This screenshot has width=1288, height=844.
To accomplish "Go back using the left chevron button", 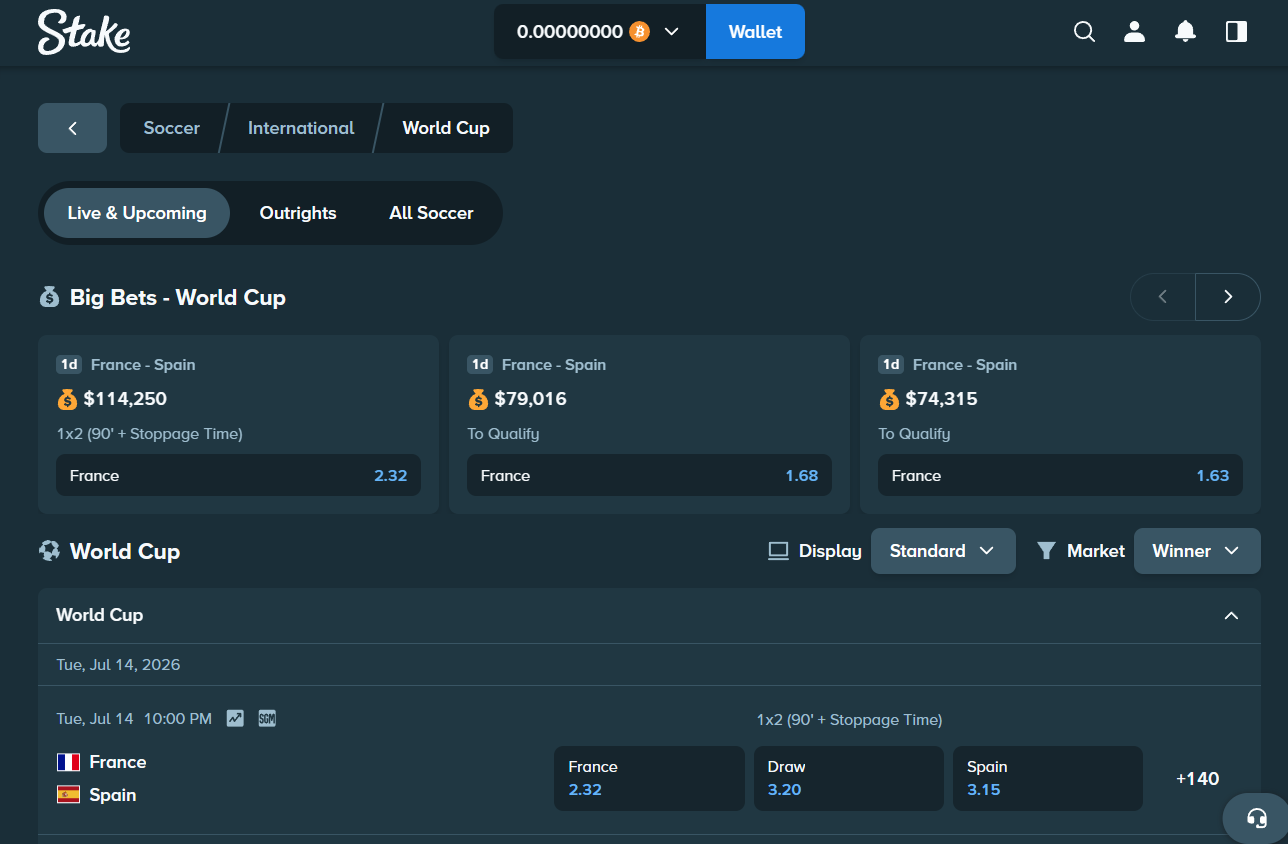I will (x=72, y=128).
